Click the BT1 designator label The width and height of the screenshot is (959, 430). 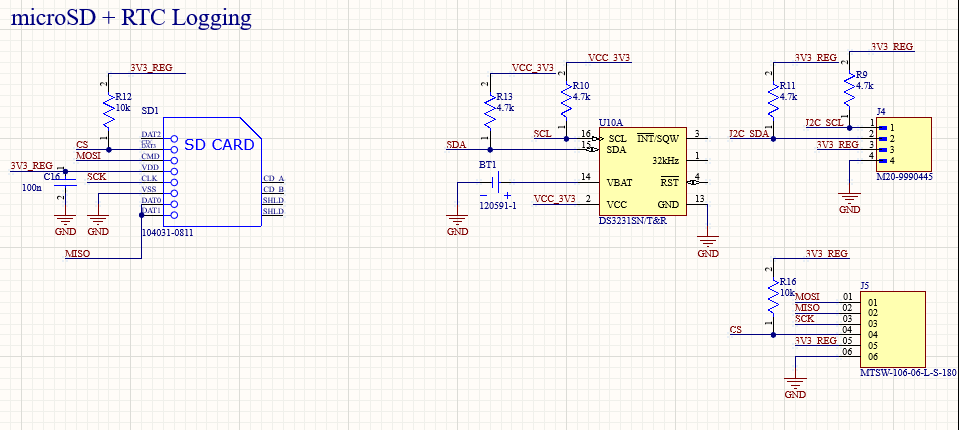point(489,166)
